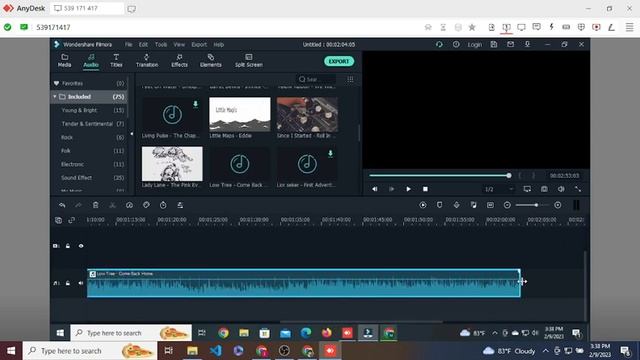Adjust preview volume speaker icon

[x=561, y=189]
